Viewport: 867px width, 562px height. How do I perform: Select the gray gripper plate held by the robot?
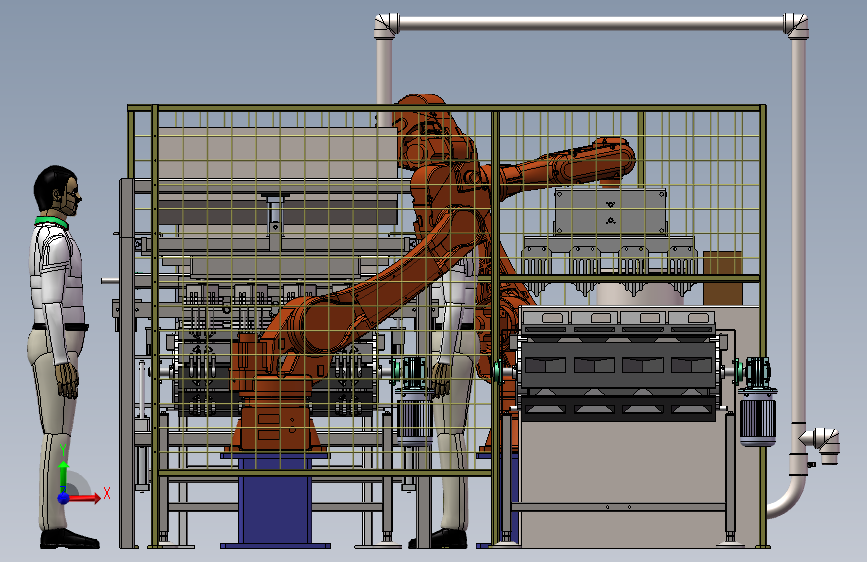[610, 212]
